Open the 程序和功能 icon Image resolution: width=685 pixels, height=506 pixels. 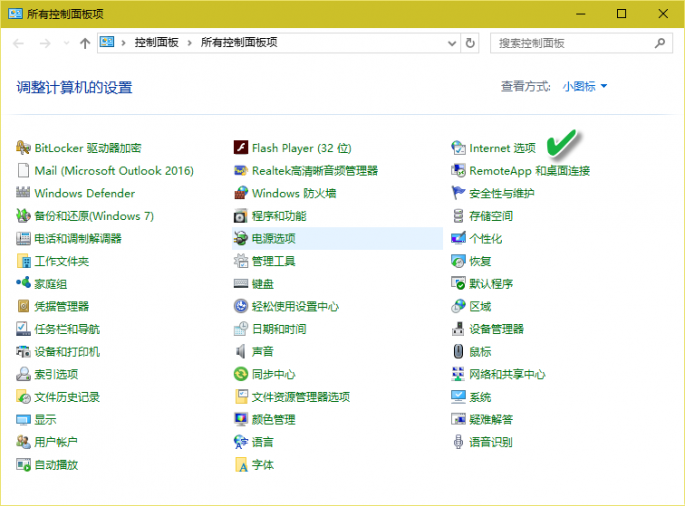[x=241, y=216]
